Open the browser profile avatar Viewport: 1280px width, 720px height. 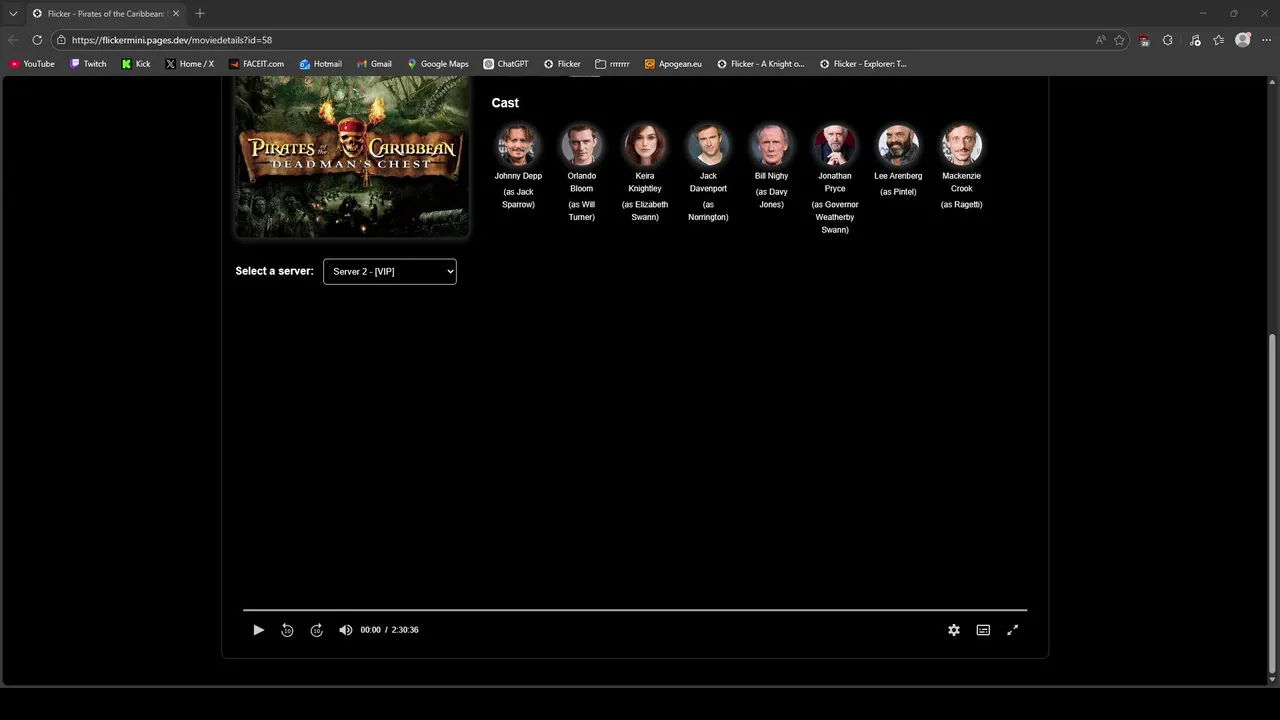coord(1243,40)
